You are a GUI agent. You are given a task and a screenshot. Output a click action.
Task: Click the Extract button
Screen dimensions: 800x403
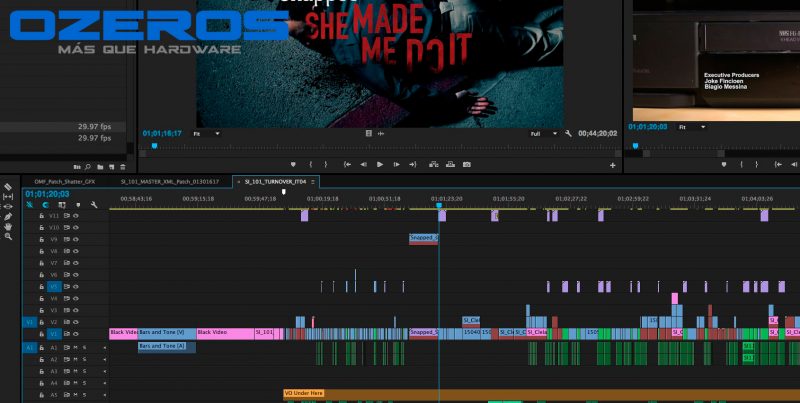[451, 165]
